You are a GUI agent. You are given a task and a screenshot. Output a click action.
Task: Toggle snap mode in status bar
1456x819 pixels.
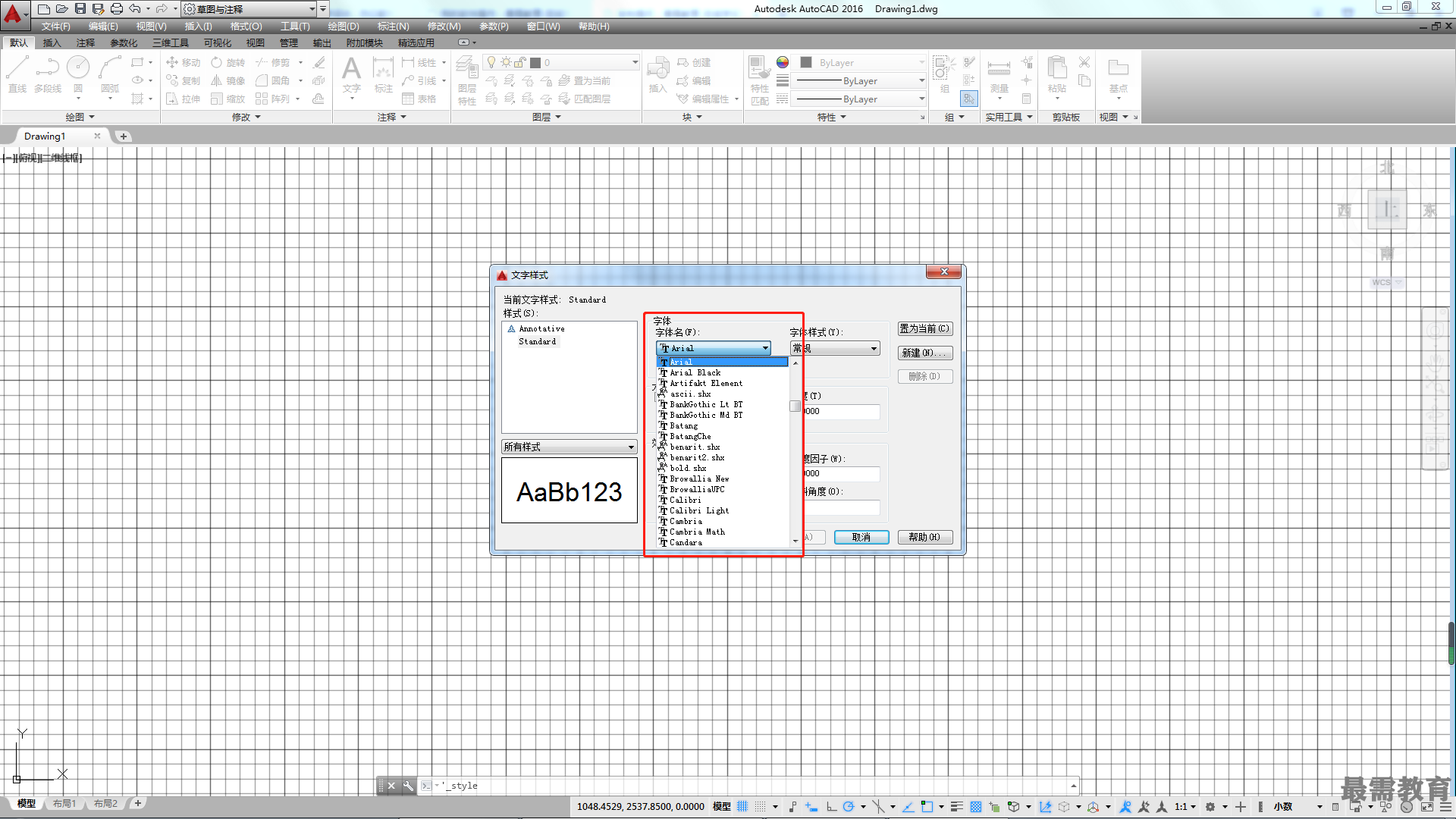[x=761, y=807]
